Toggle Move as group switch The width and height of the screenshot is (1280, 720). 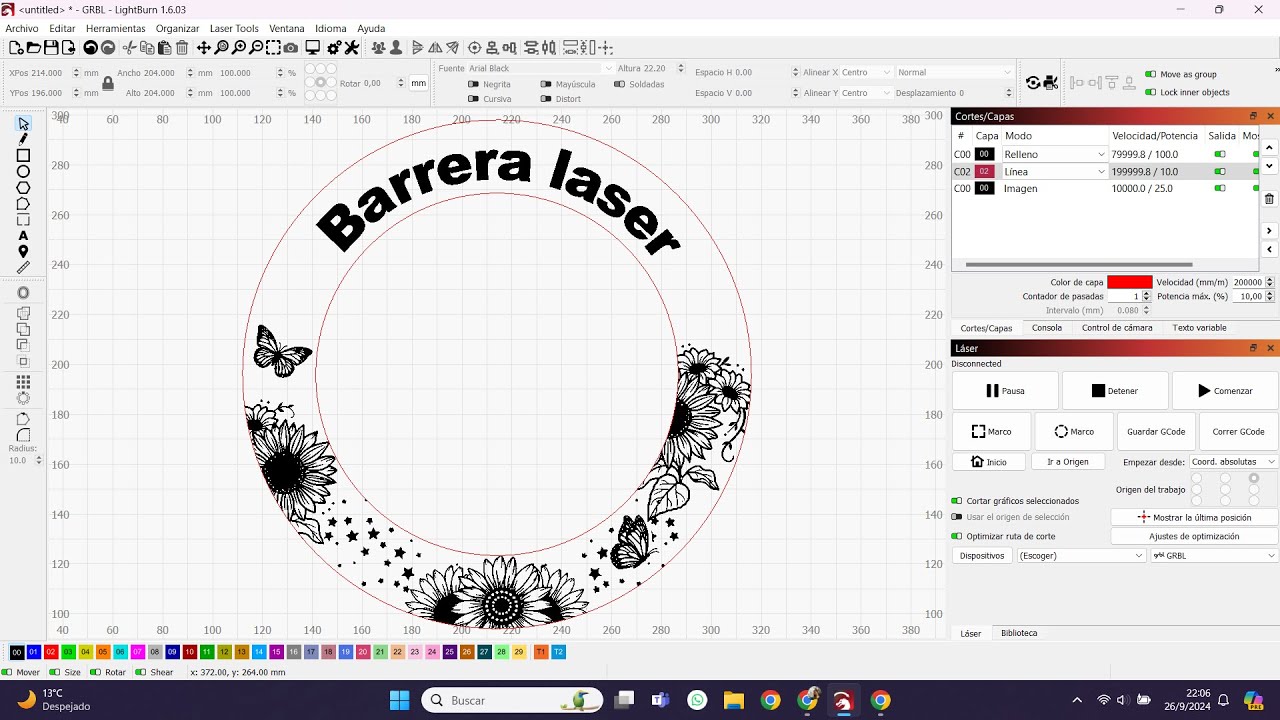[1150, 74]
